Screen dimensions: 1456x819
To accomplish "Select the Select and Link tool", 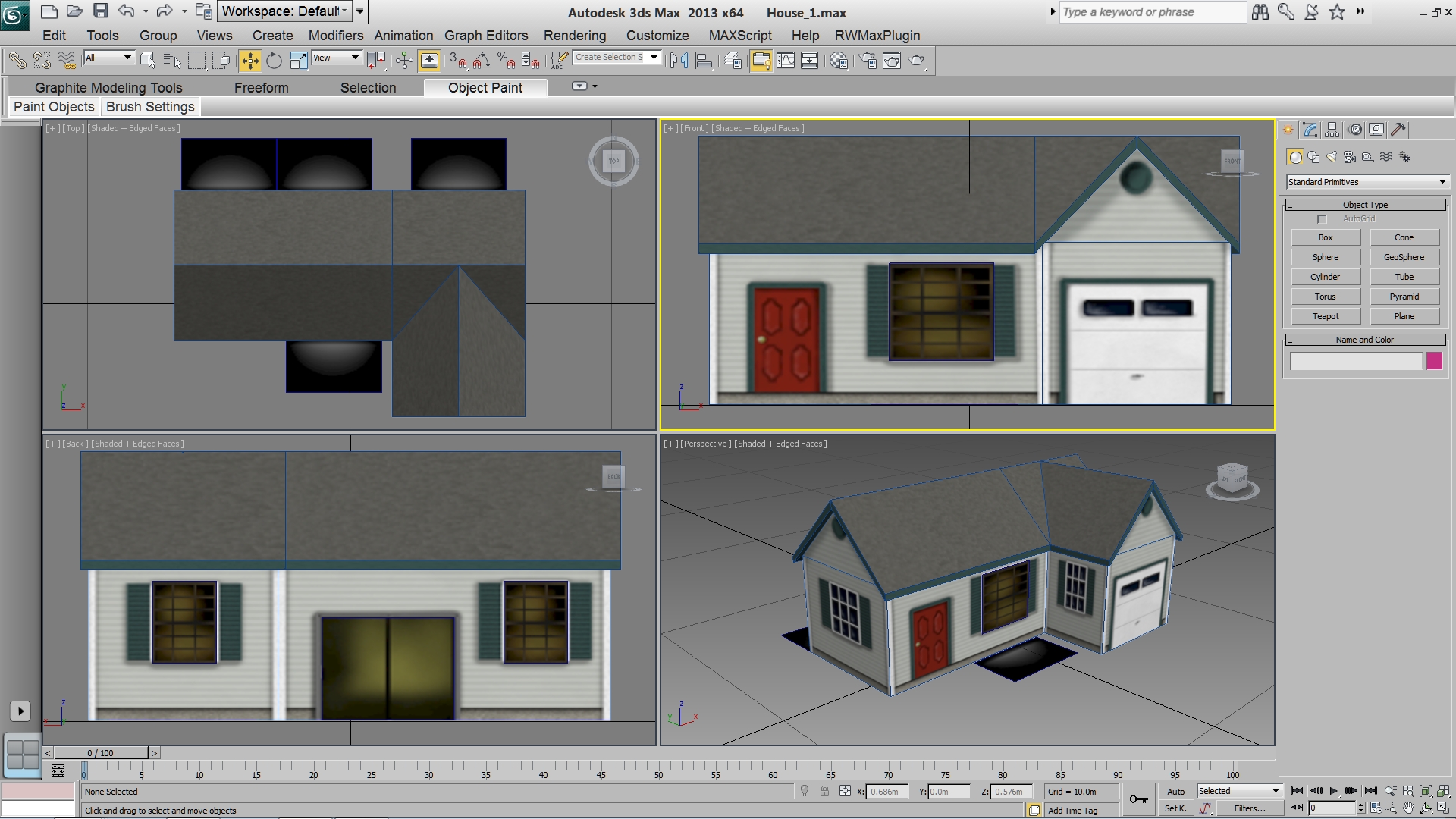I will tap(17, 61).
